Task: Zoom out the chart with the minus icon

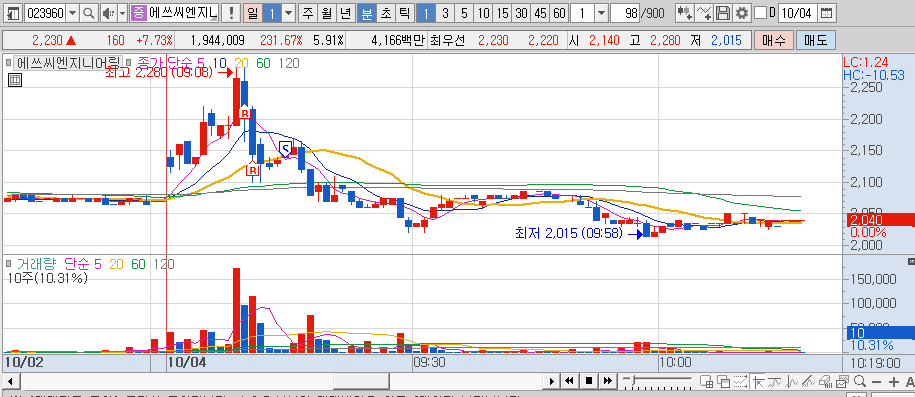Action: [x=876, y=382]
